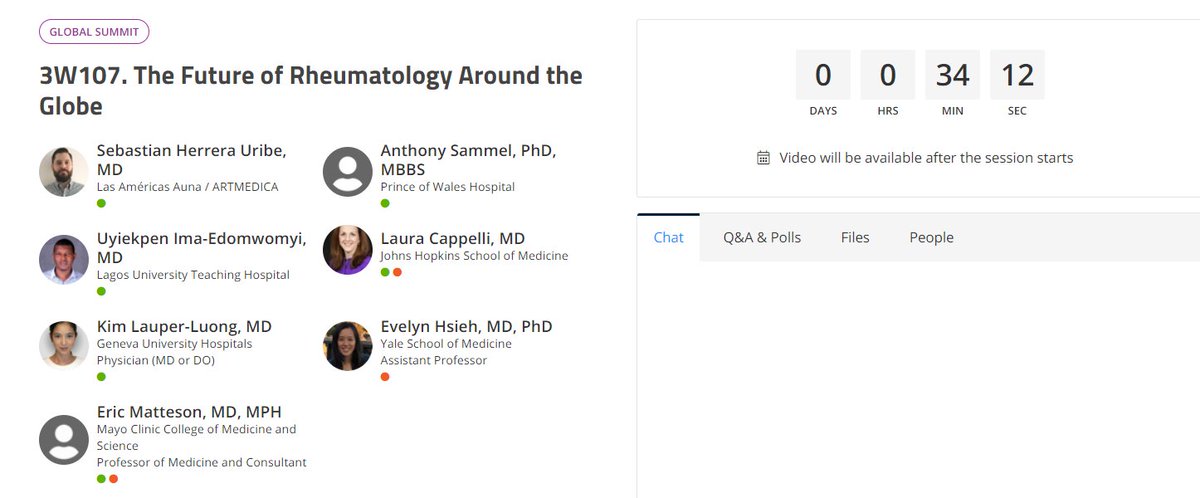Screen dimensions: 1200x498
Task: Open the Files tab
Action: click(855, 238)
